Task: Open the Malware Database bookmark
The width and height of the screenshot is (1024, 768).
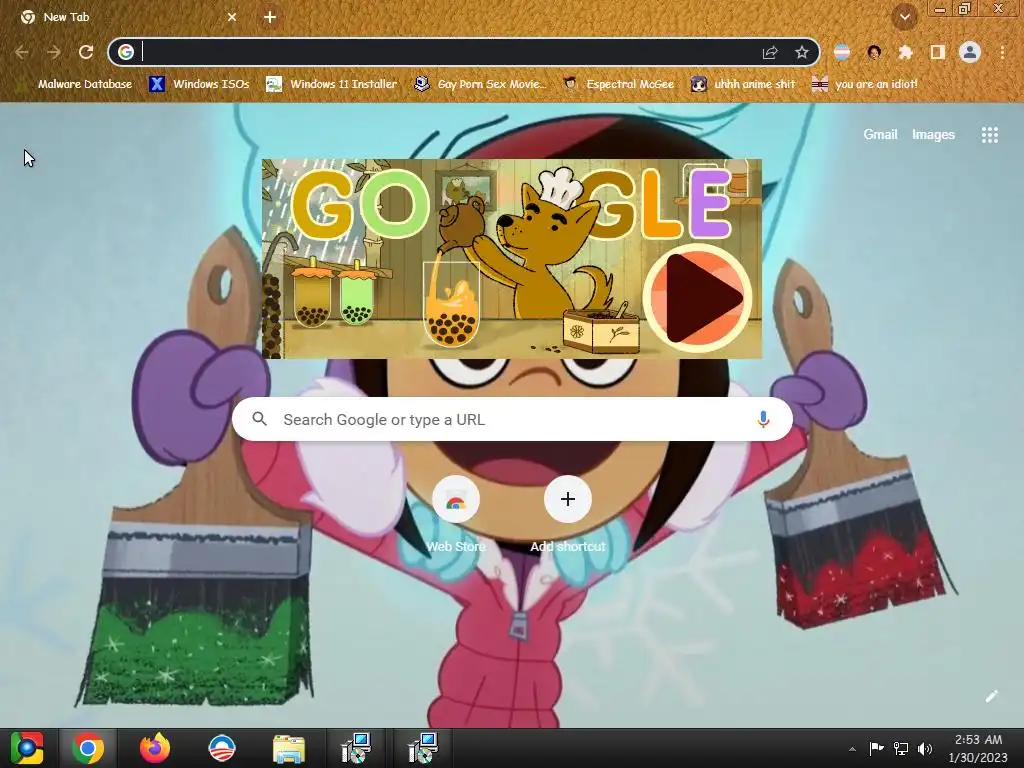Action: point(76,84)
